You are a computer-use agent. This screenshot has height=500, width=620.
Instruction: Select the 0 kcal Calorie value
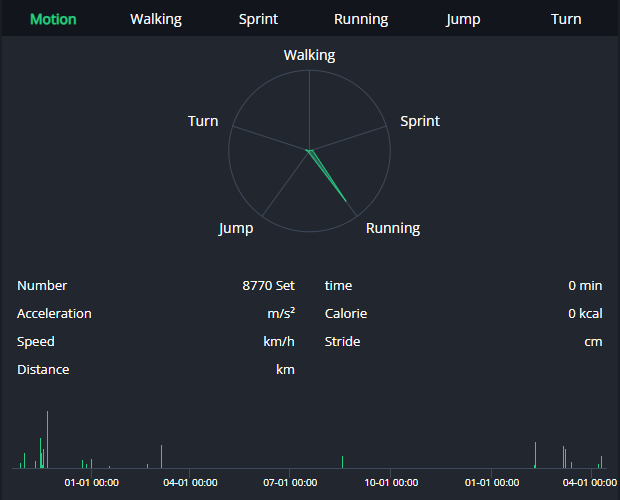[585, 314]
